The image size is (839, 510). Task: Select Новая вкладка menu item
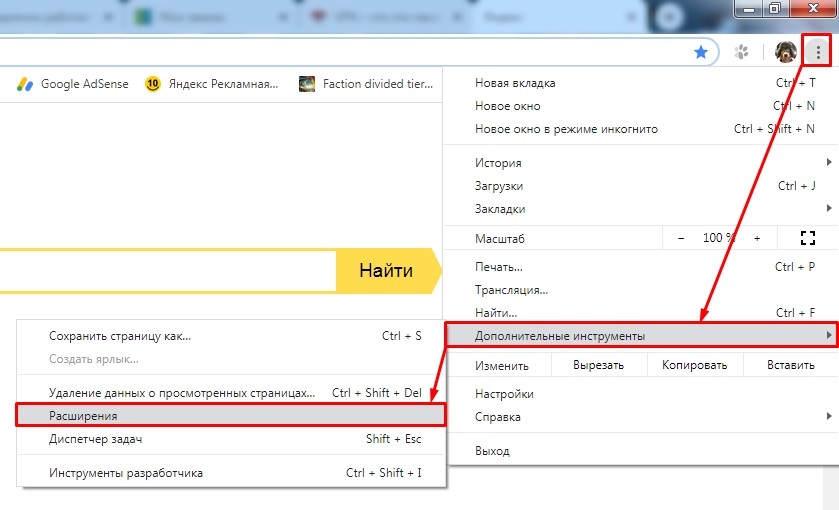pos(642,83)
